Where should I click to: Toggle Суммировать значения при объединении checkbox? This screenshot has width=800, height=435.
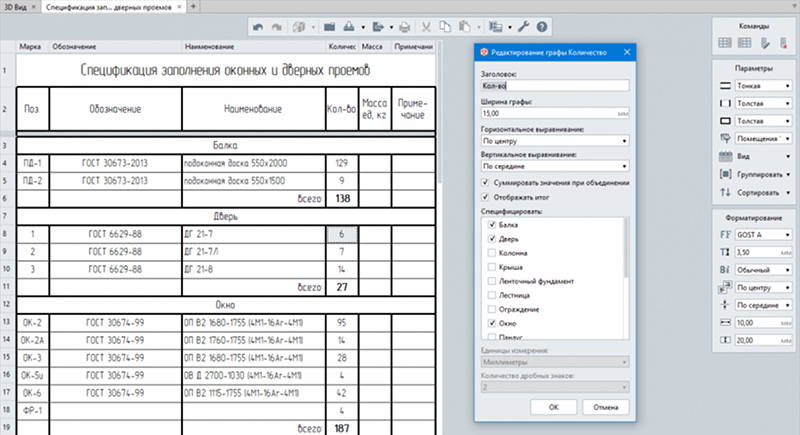(x=485, y=183)
